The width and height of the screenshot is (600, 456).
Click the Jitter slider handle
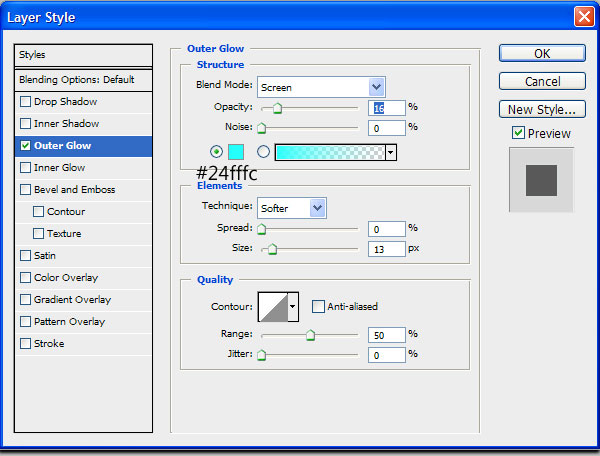click(x=262, y=355)
